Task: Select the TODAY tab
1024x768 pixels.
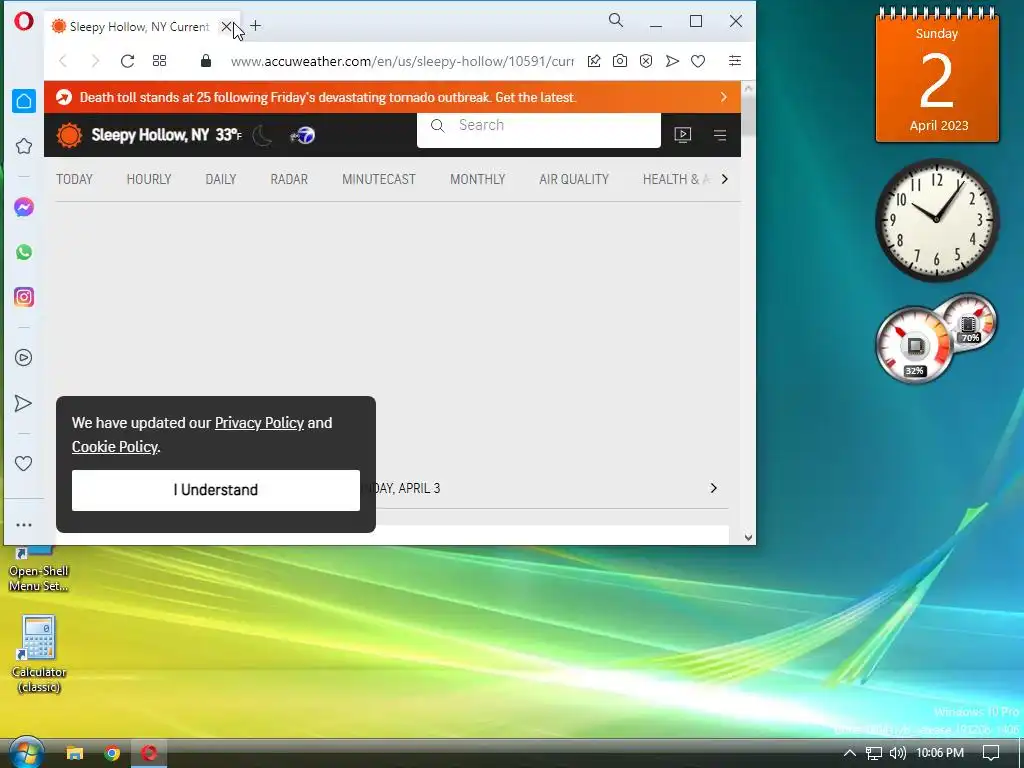Action: pyautogui.click(x=74, y=179)
